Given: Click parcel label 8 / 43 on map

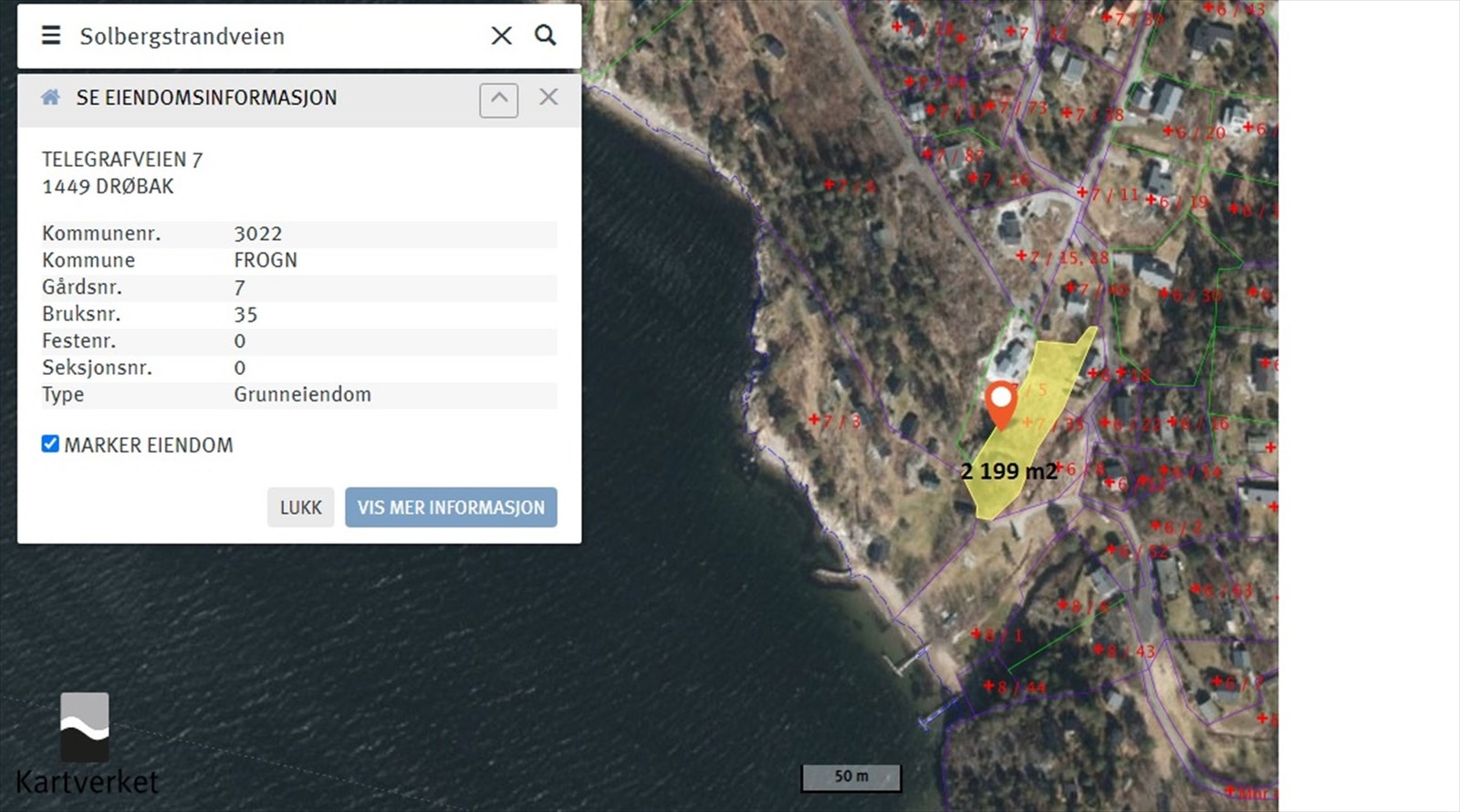Looking at the screenshot, I should point(1124,651).
